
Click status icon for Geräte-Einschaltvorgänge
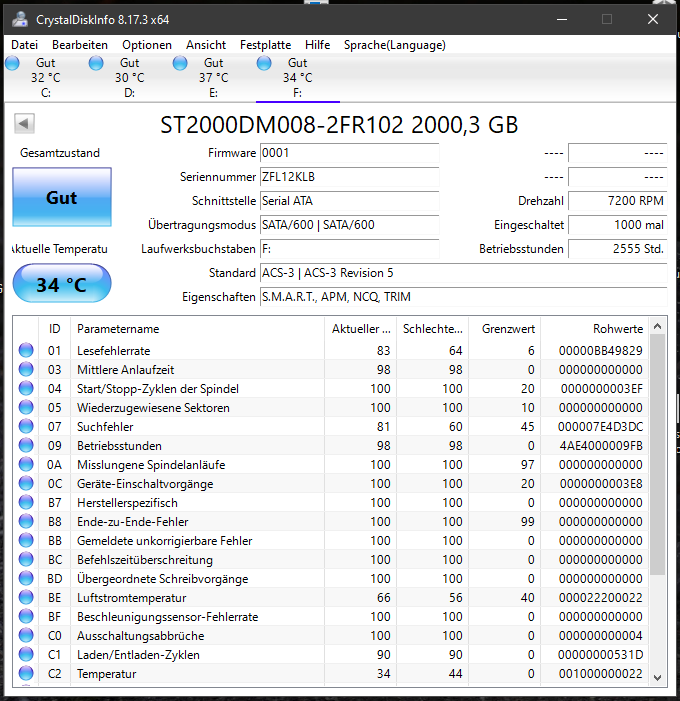point(26,483)
